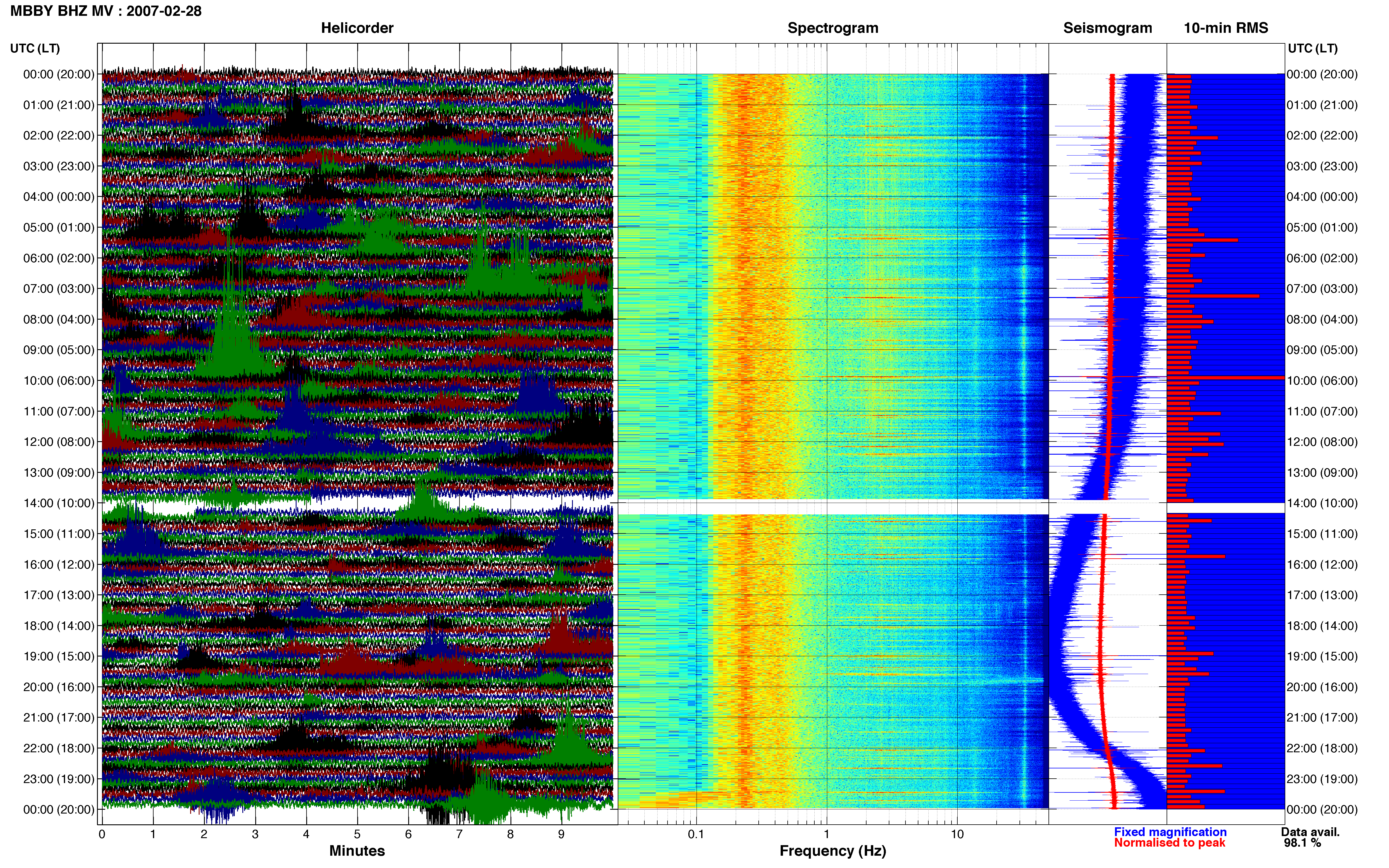Click right time label 23:00 (19:00)
The image size is (1389, 868).
click(1322, 779)
